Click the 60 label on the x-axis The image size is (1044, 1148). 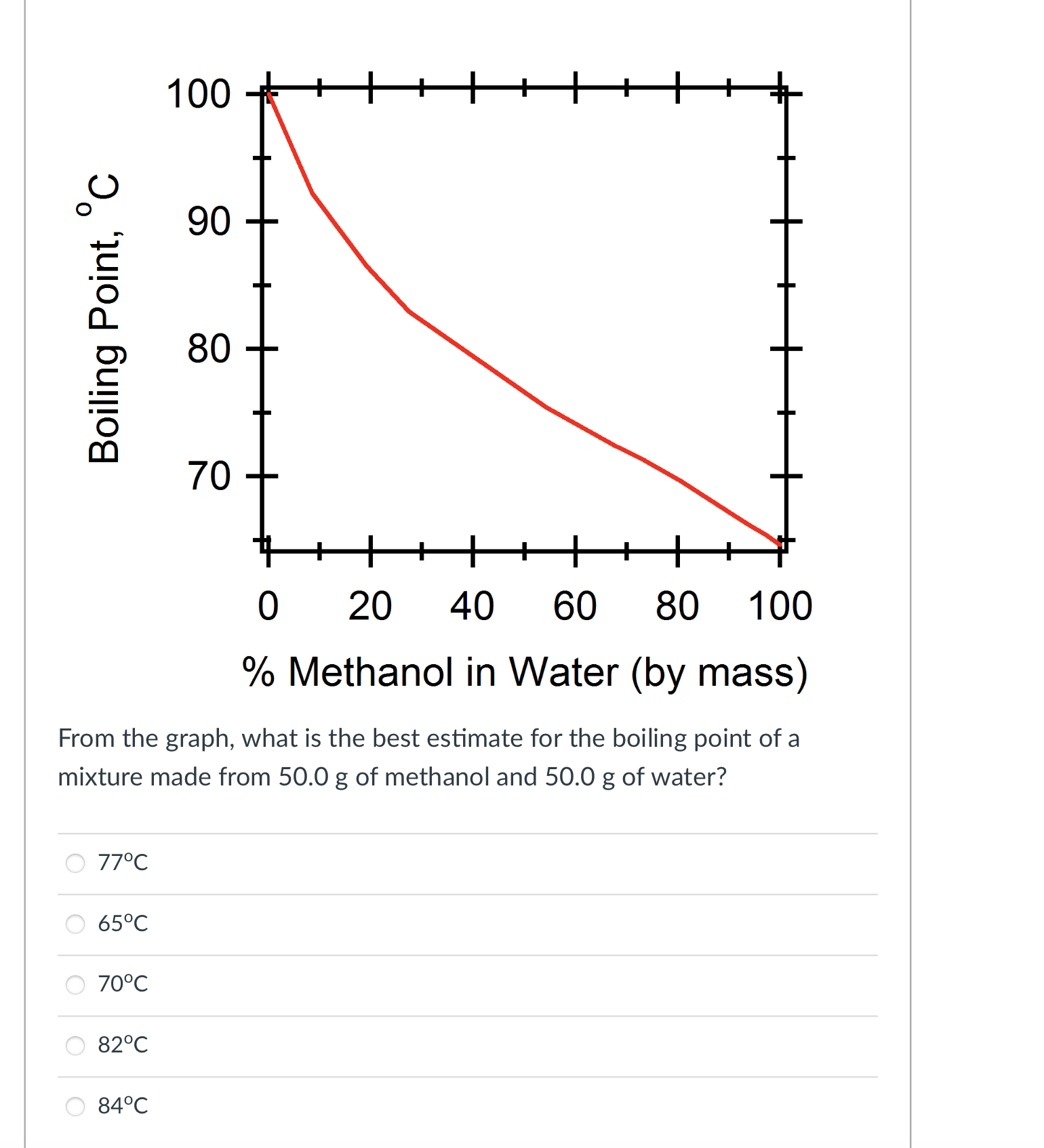pyautogui.click(x=576, y=604)
